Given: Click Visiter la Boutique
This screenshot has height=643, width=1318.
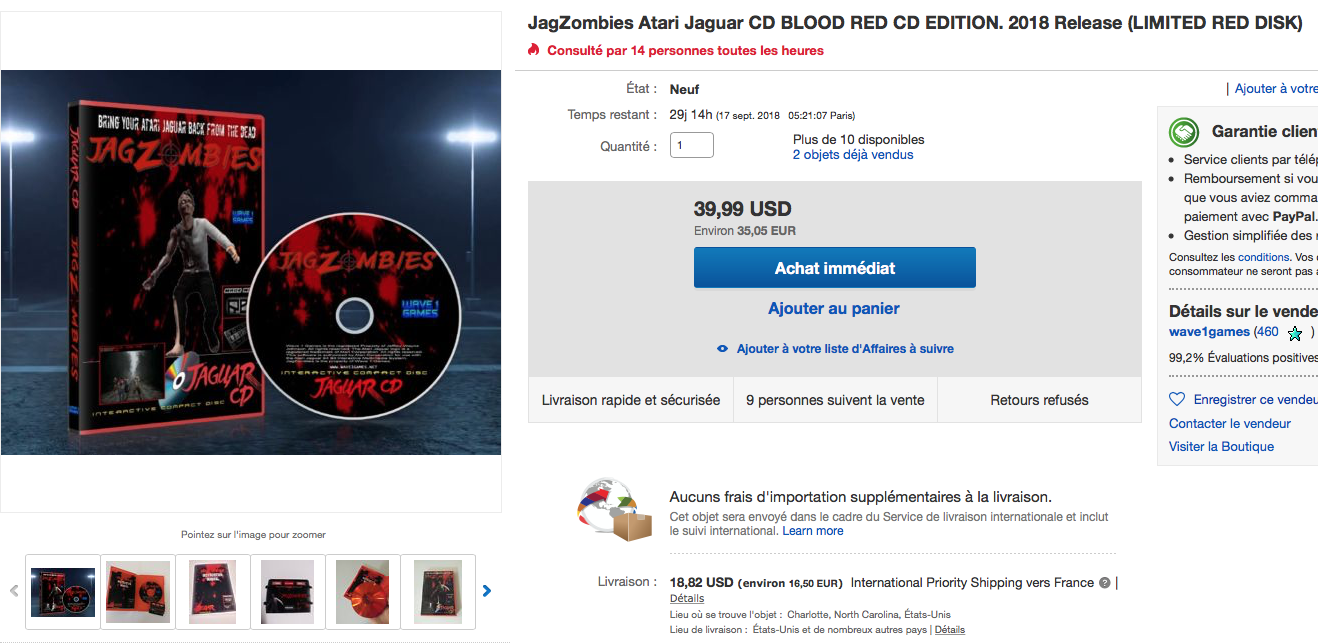Looking at the screenshot, I should 1221,447.
